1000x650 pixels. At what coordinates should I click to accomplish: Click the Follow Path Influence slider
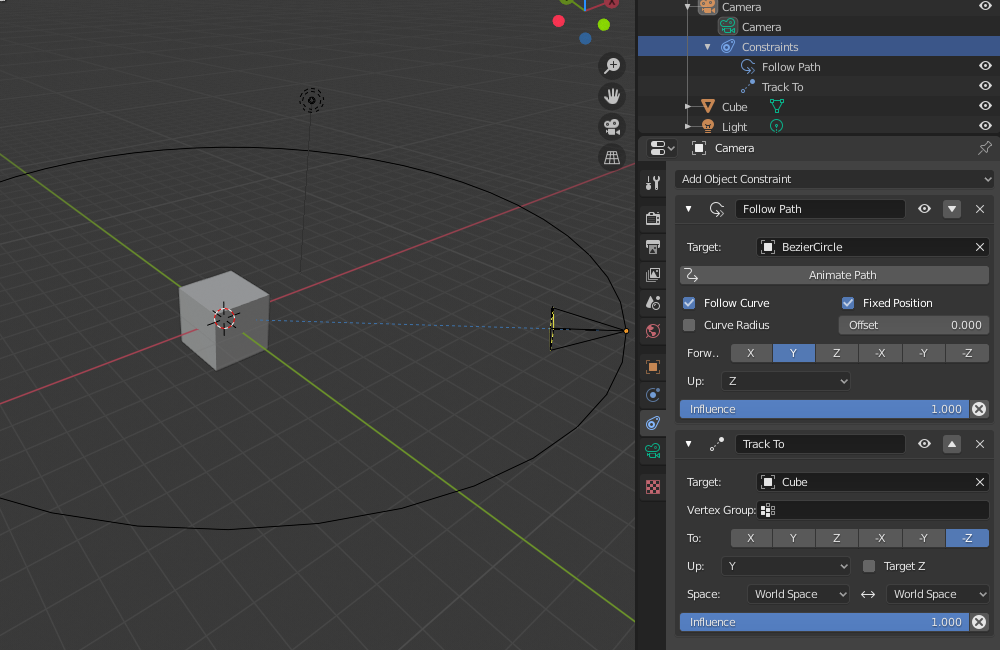coord(825,409)
